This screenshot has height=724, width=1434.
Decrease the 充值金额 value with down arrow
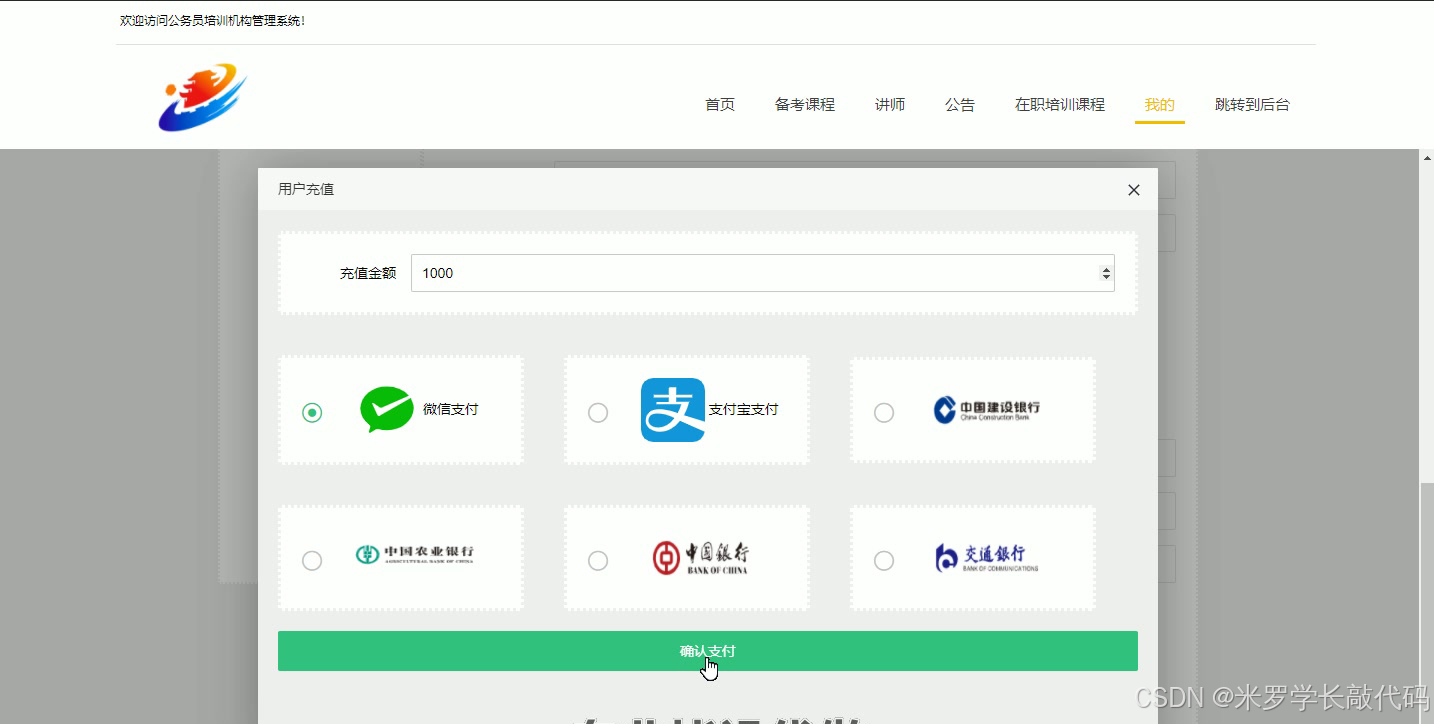1105,277
